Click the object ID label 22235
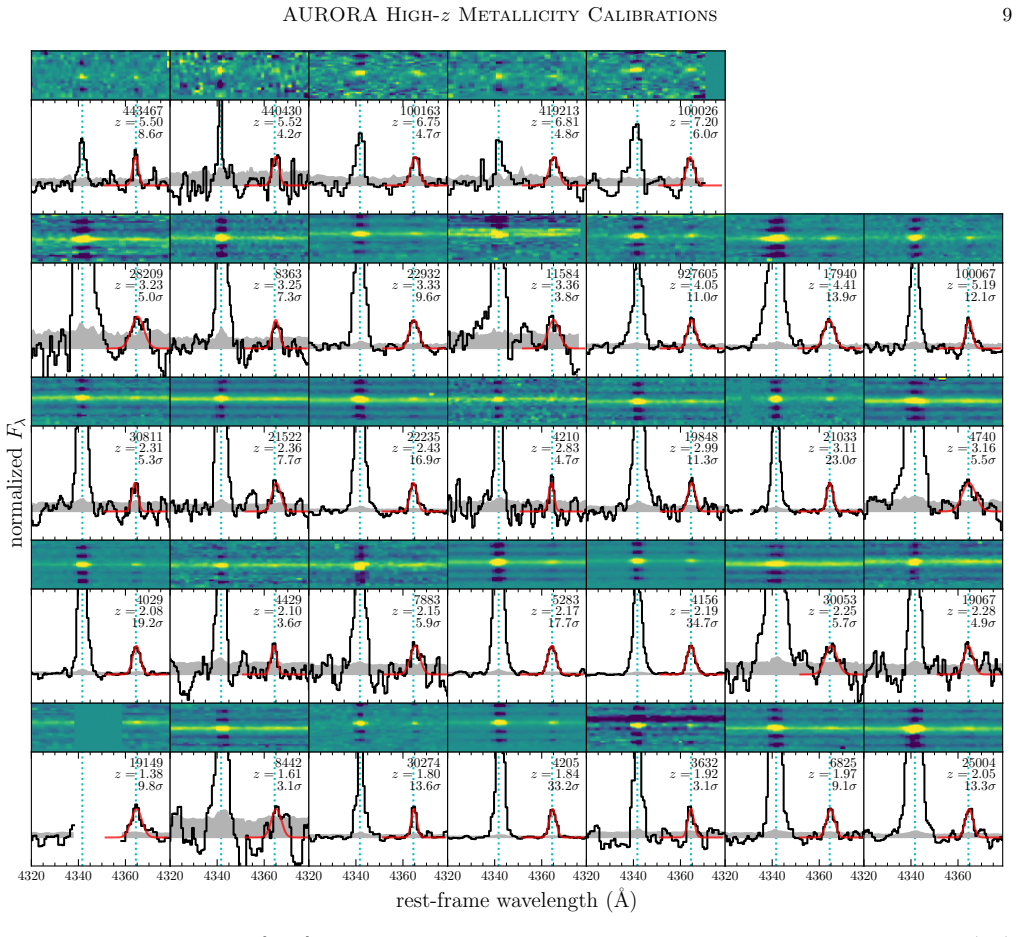Image resolution: width=1018 pixels, height=937 pixels. pyautogui.click(x=424, y=437)
